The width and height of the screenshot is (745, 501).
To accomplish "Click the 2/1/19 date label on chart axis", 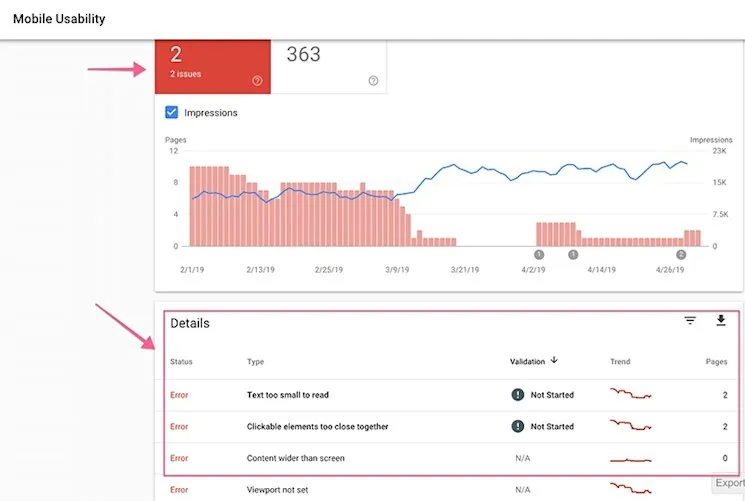I will pos(192,270).
